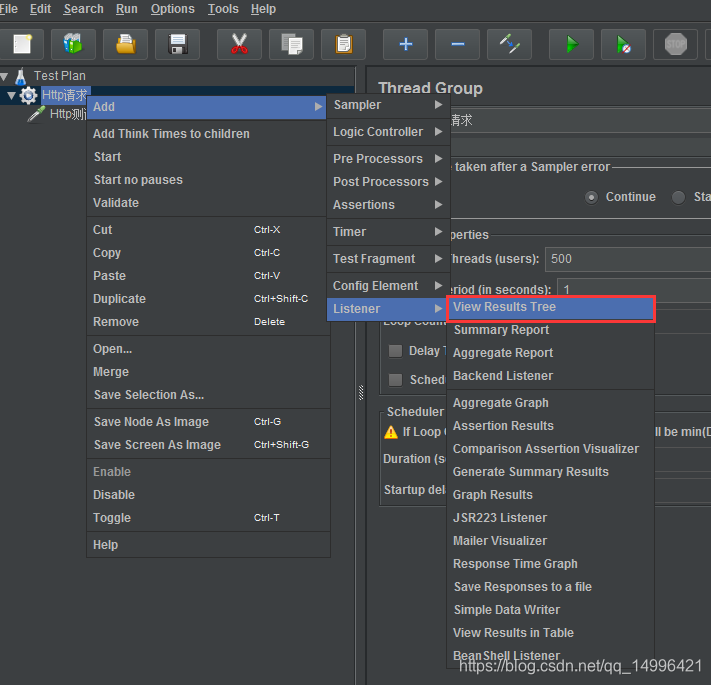Screen dimensions: 711x685
Task: Expand the Sampler submenu
Action: (388, 105)
